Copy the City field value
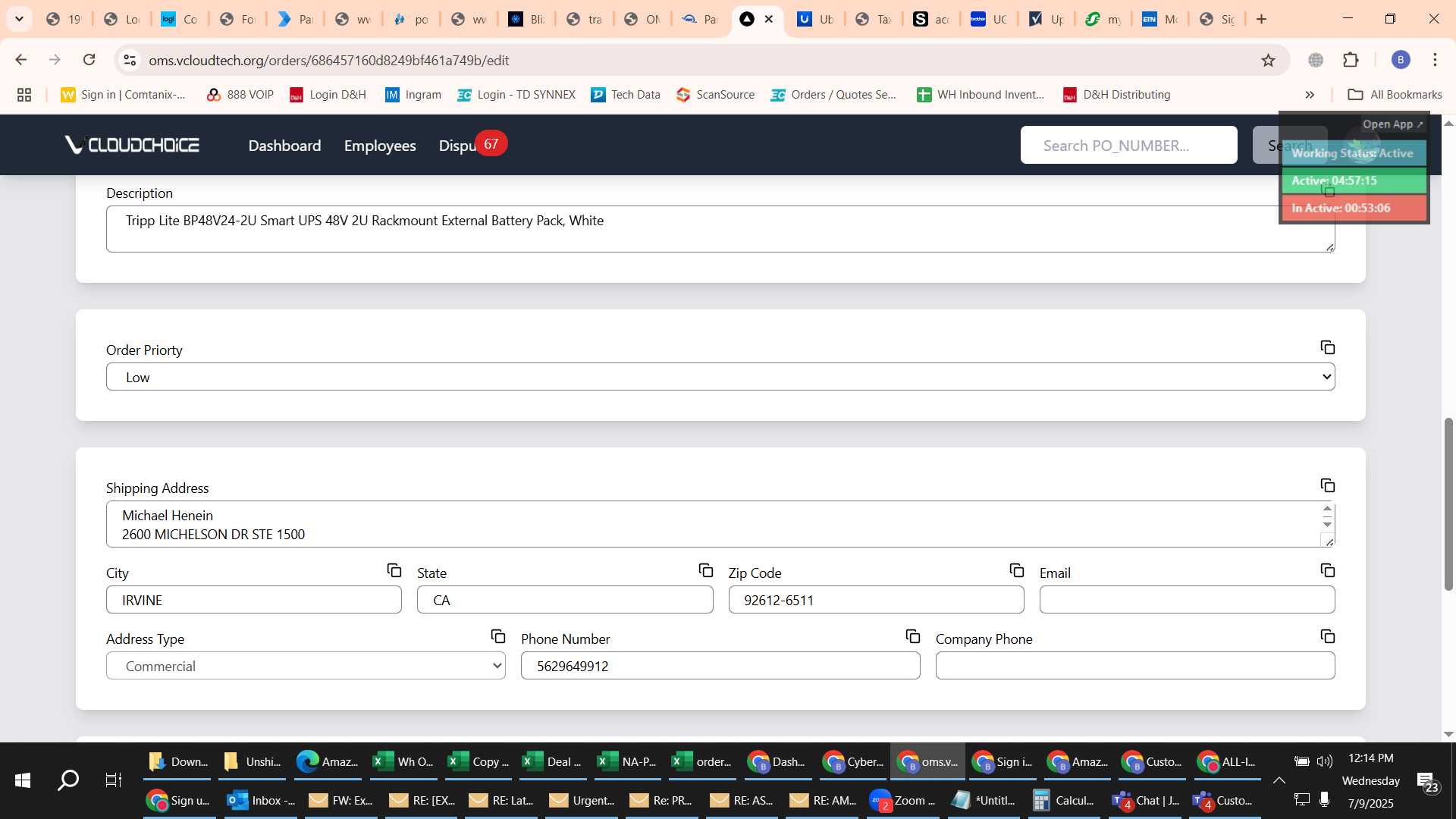This screenshot has width=1456, height=819. coord(394,570)
